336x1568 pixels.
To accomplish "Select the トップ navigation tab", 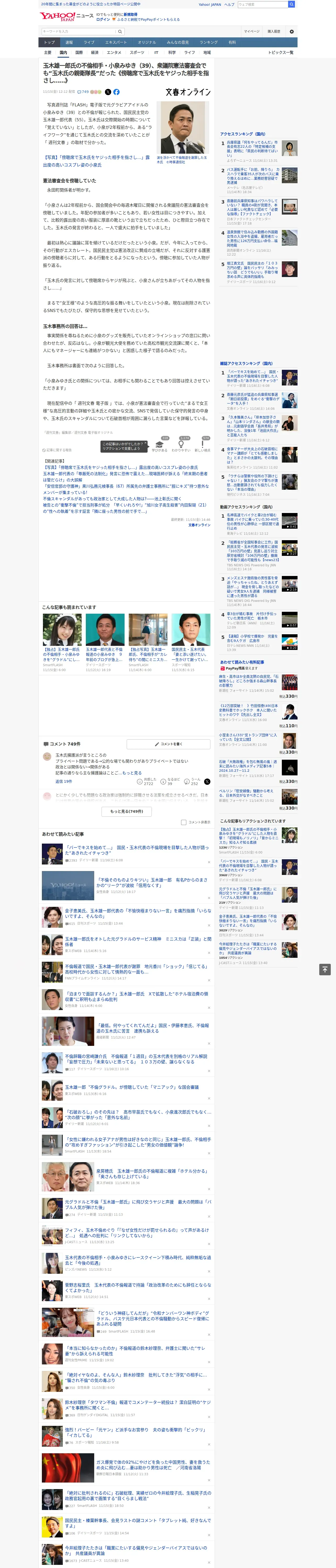I will [49, 43].
